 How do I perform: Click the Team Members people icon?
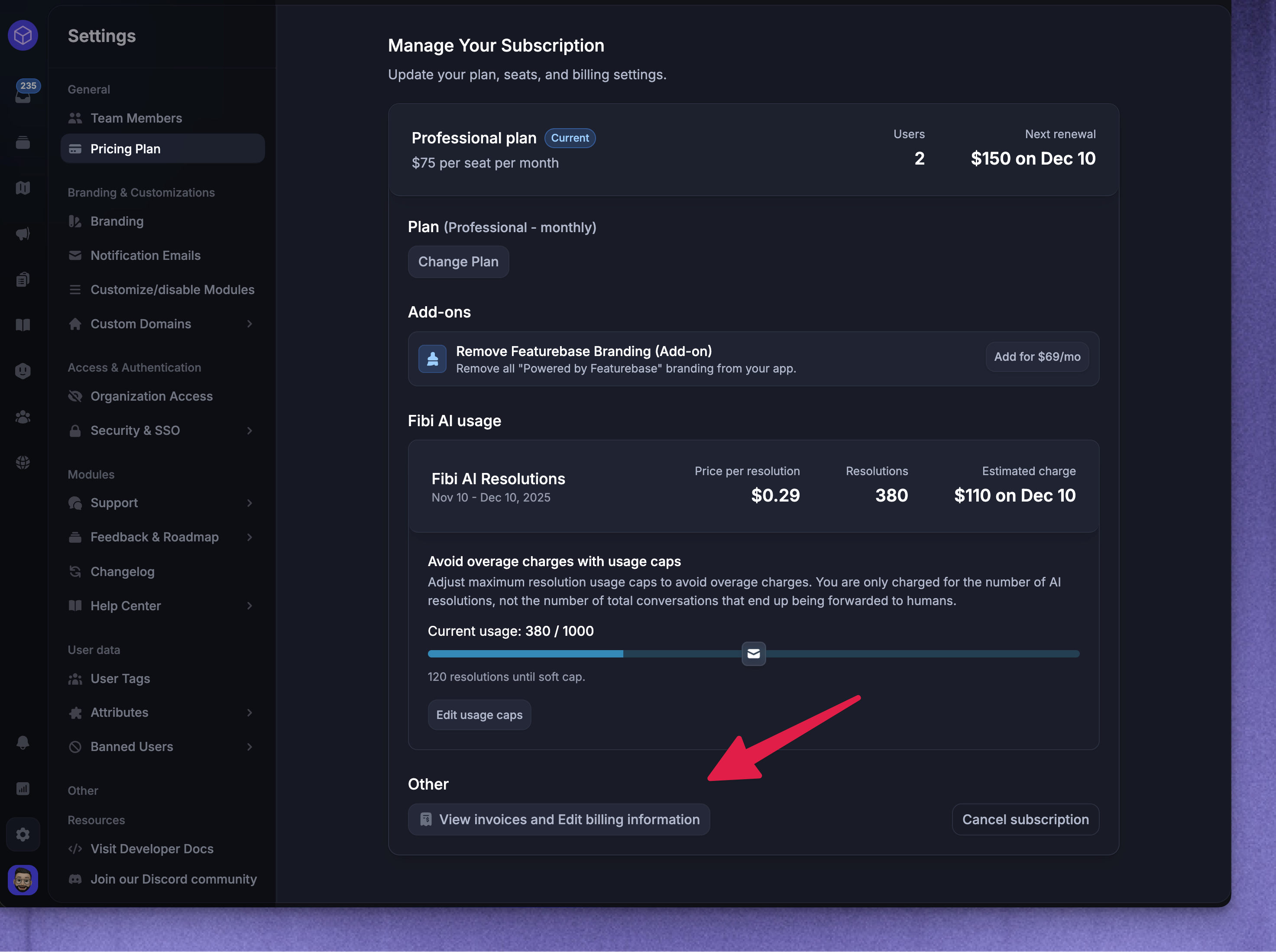click(x=75, y=118)
